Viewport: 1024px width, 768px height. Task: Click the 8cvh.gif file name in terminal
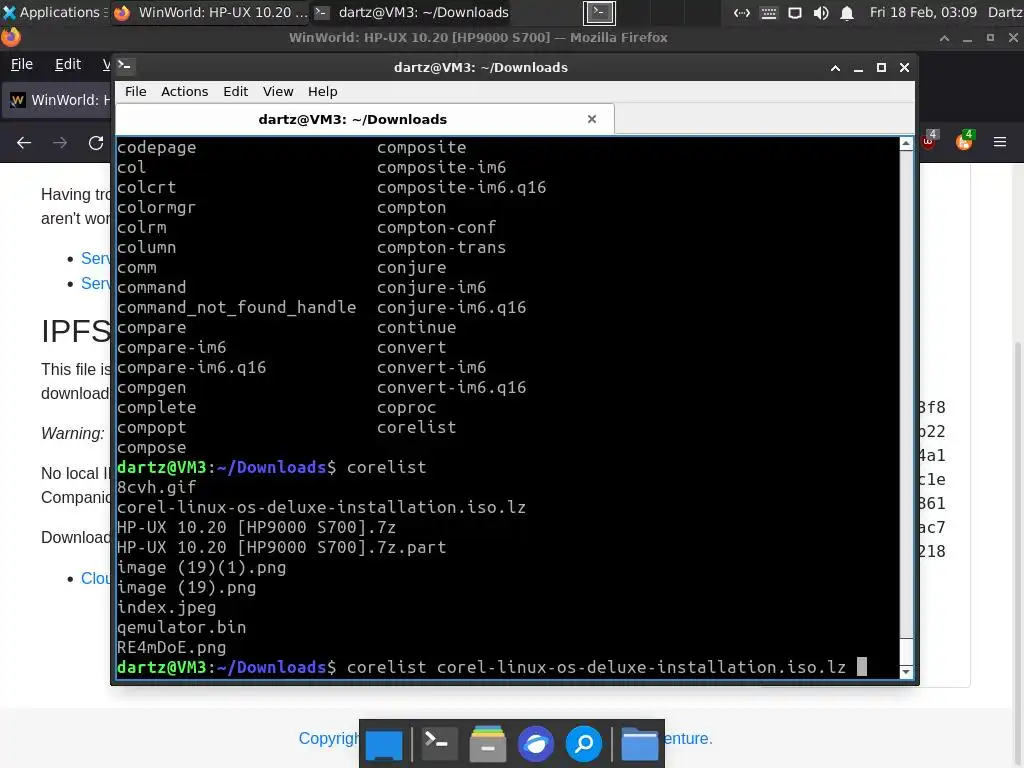[x=156, y=487]
